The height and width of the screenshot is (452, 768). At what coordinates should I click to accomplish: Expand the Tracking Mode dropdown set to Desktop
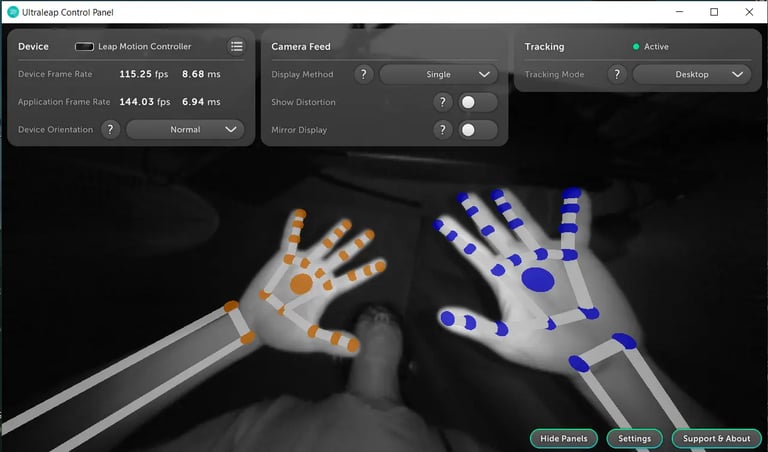click(x=692, y=74)
